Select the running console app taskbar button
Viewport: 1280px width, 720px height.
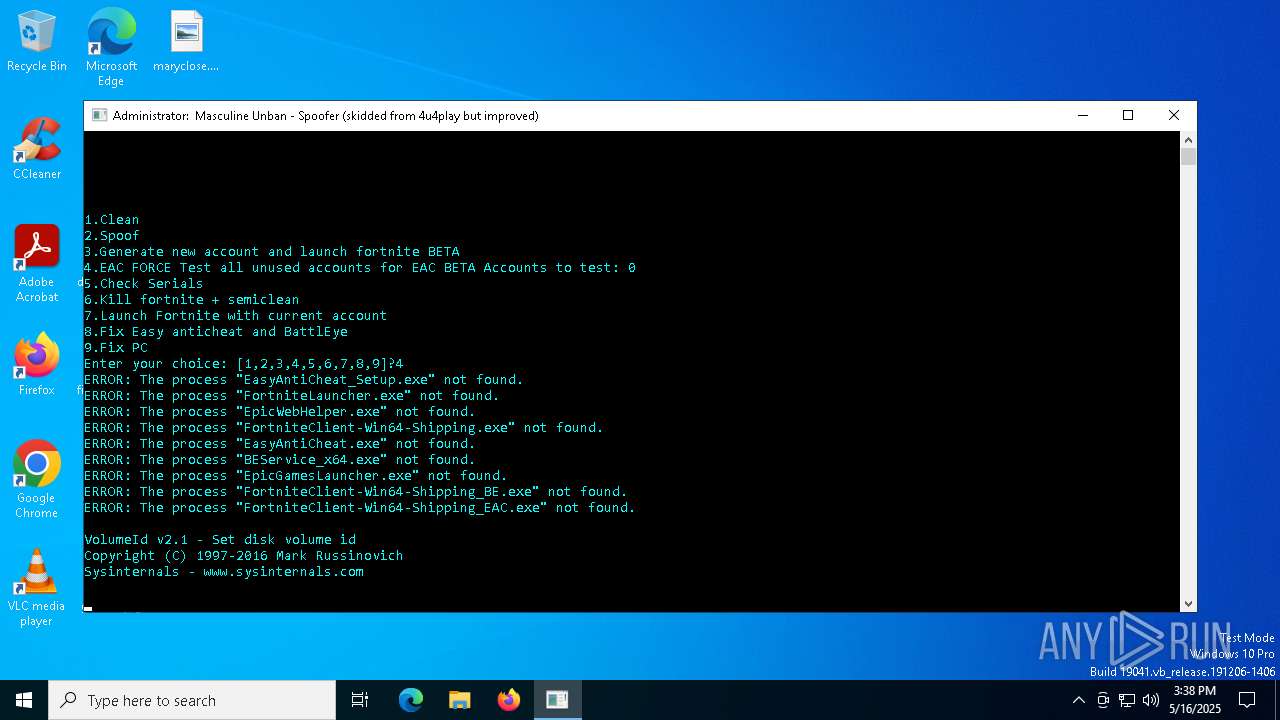(x=557, y=700)
